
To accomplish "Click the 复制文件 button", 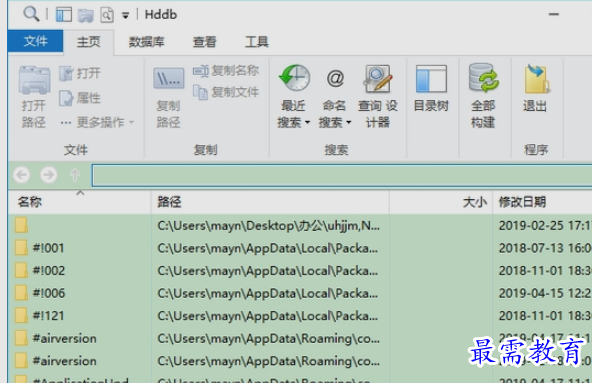I will pos(226,92).
